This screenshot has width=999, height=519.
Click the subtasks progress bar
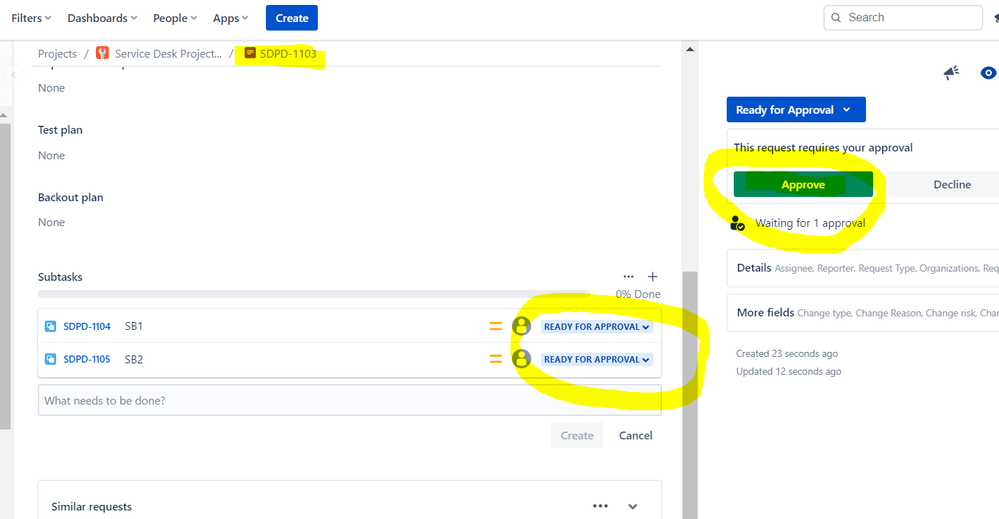pos(313,294)
